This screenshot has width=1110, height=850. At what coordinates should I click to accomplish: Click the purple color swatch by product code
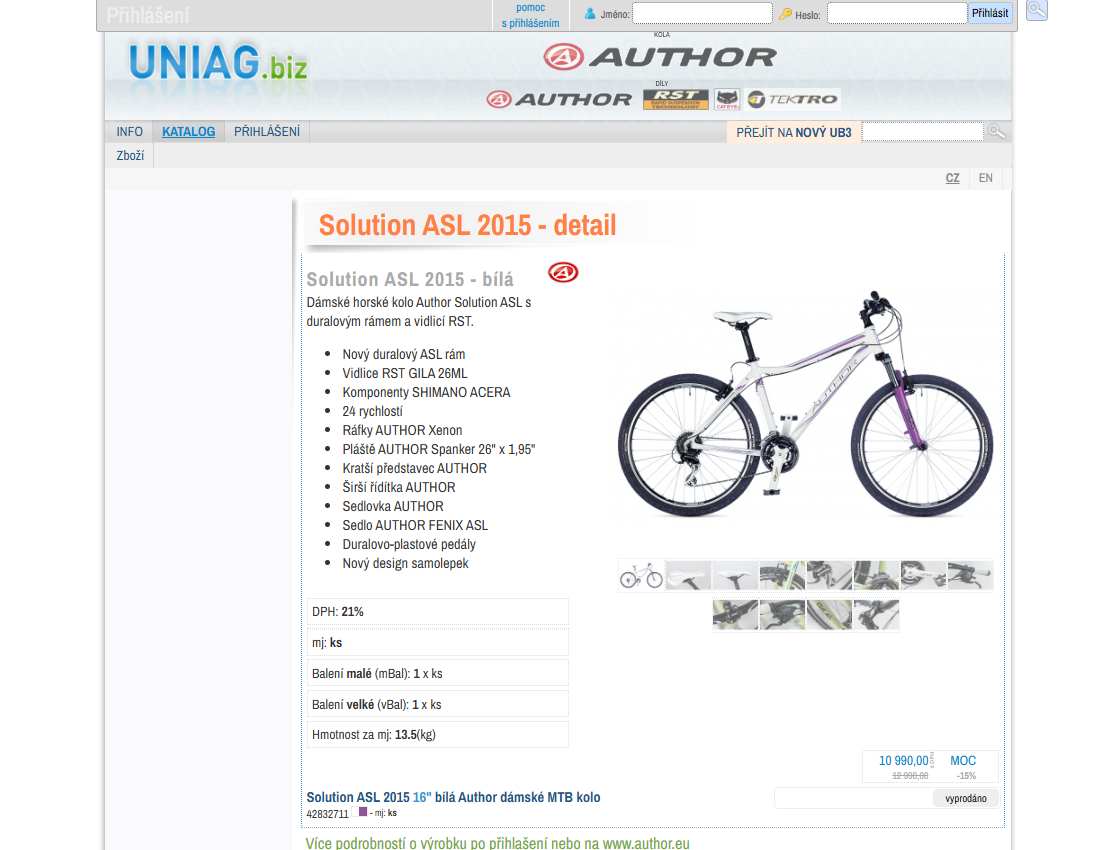[362, 812]
